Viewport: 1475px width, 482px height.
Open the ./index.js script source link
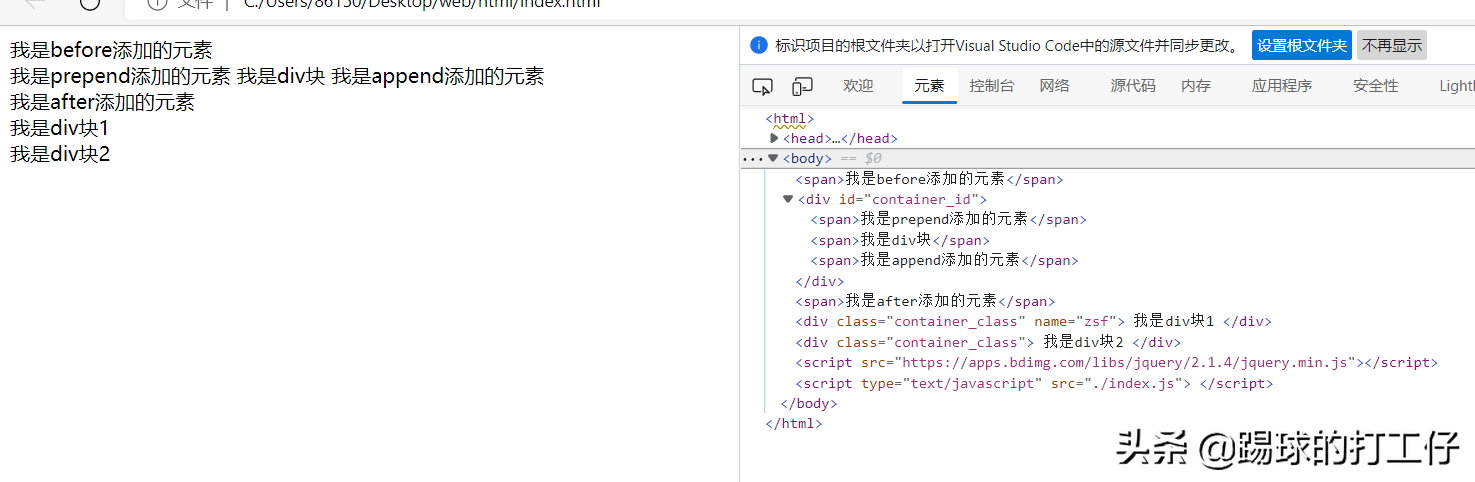coord(1133,383)
